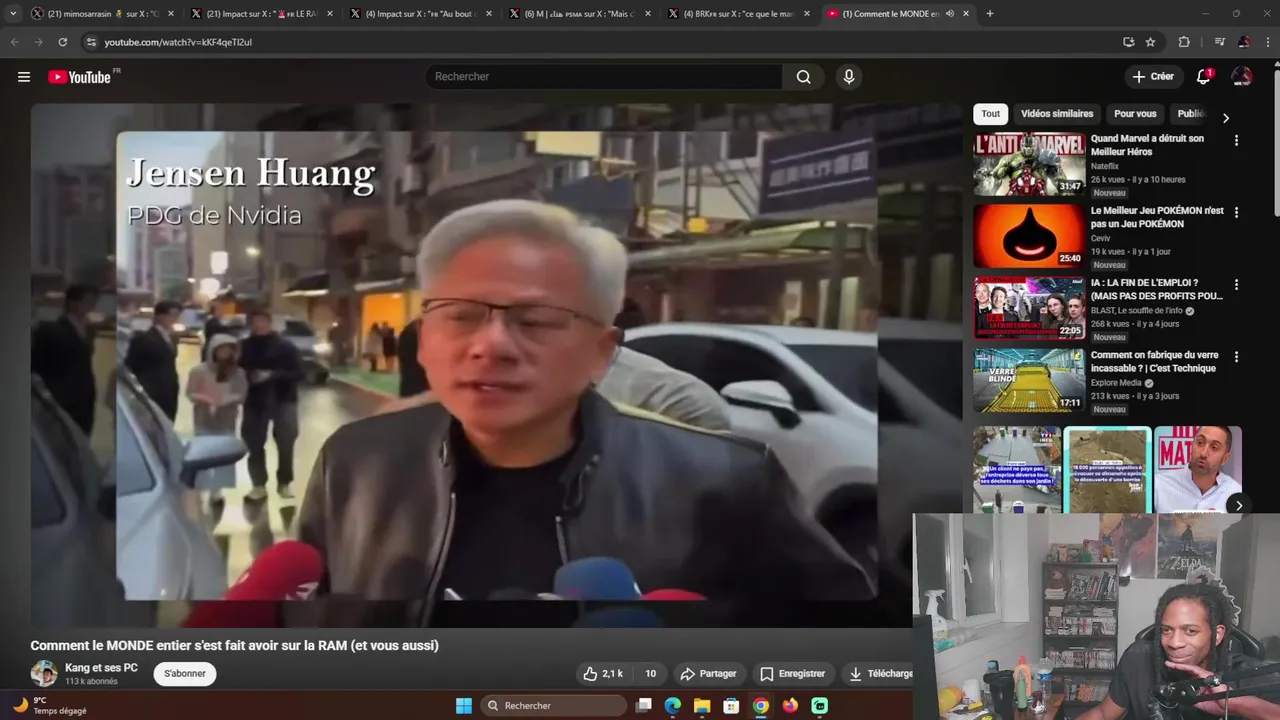Open the account avatar menu
Viewport: 1280px width, 720px height.
click(x=1241, y=77)
